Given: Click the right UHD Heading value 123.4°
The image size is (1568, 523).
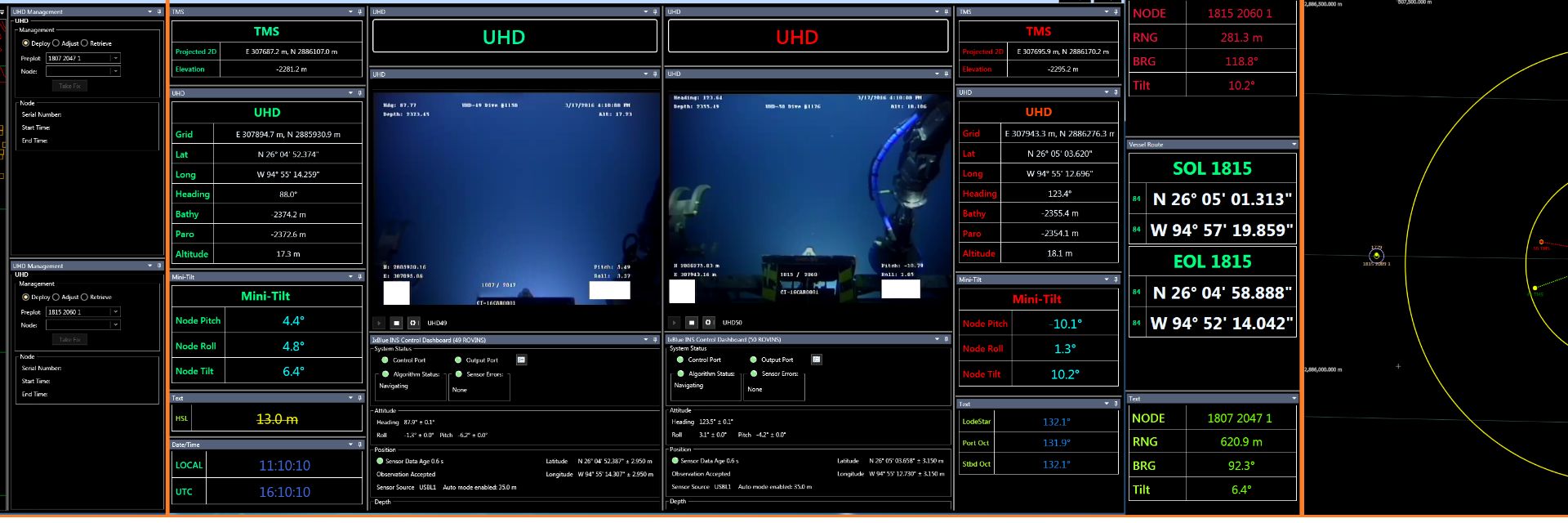Looking at the screenshot, I should (x=1059, y=194).
